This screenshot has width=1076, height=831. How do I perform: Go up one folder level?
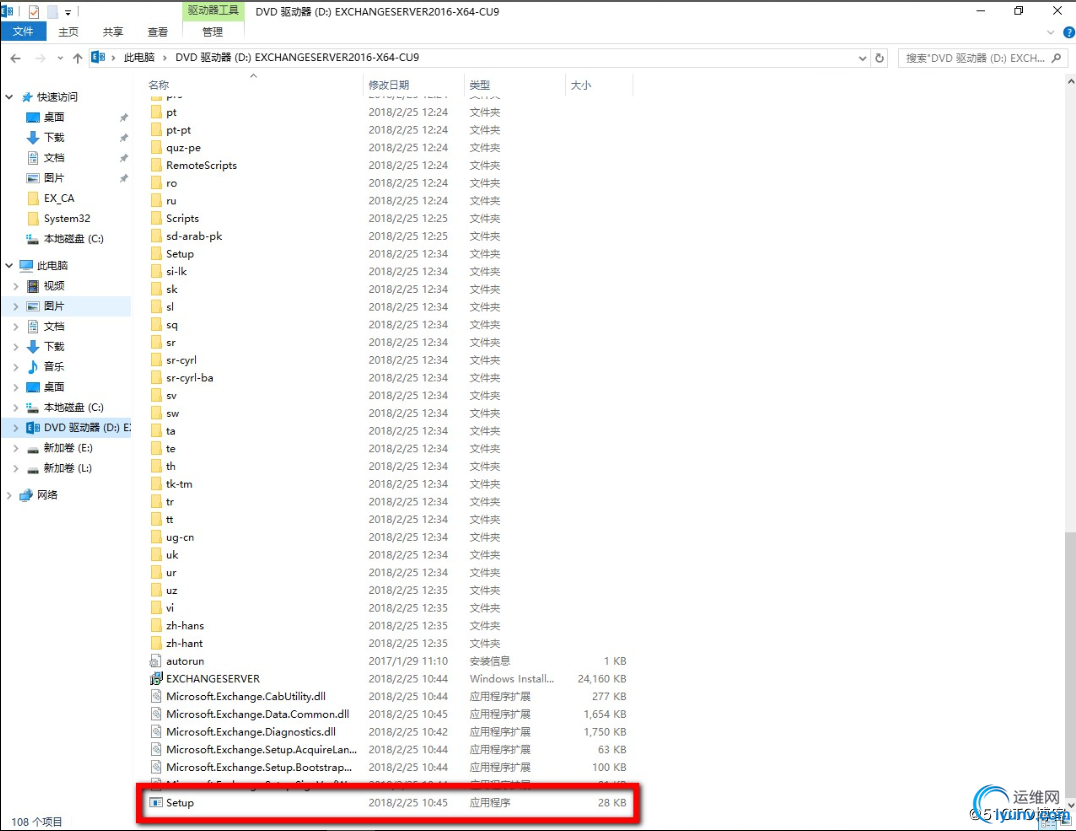[78, 58]
